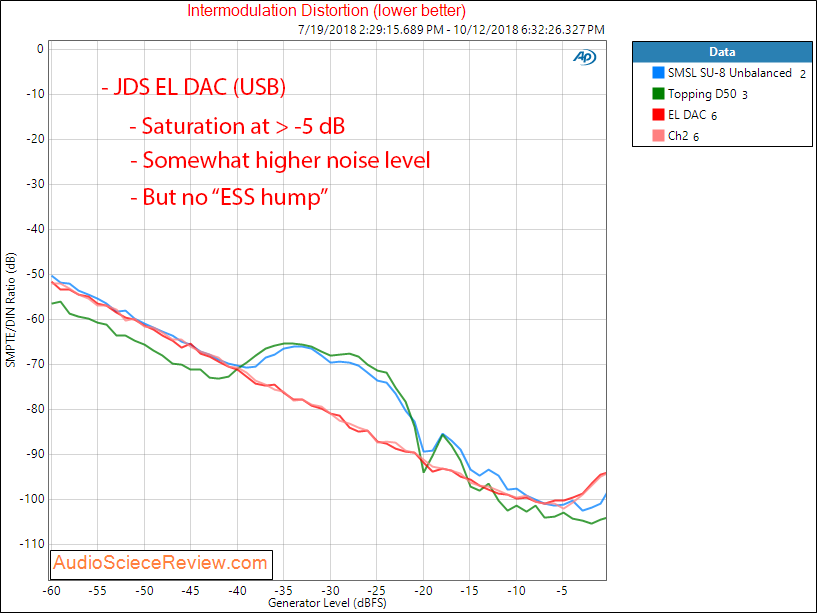
Task: Click the "- JDS EL DAC (USB)" annotation
Action: point(194,87)
